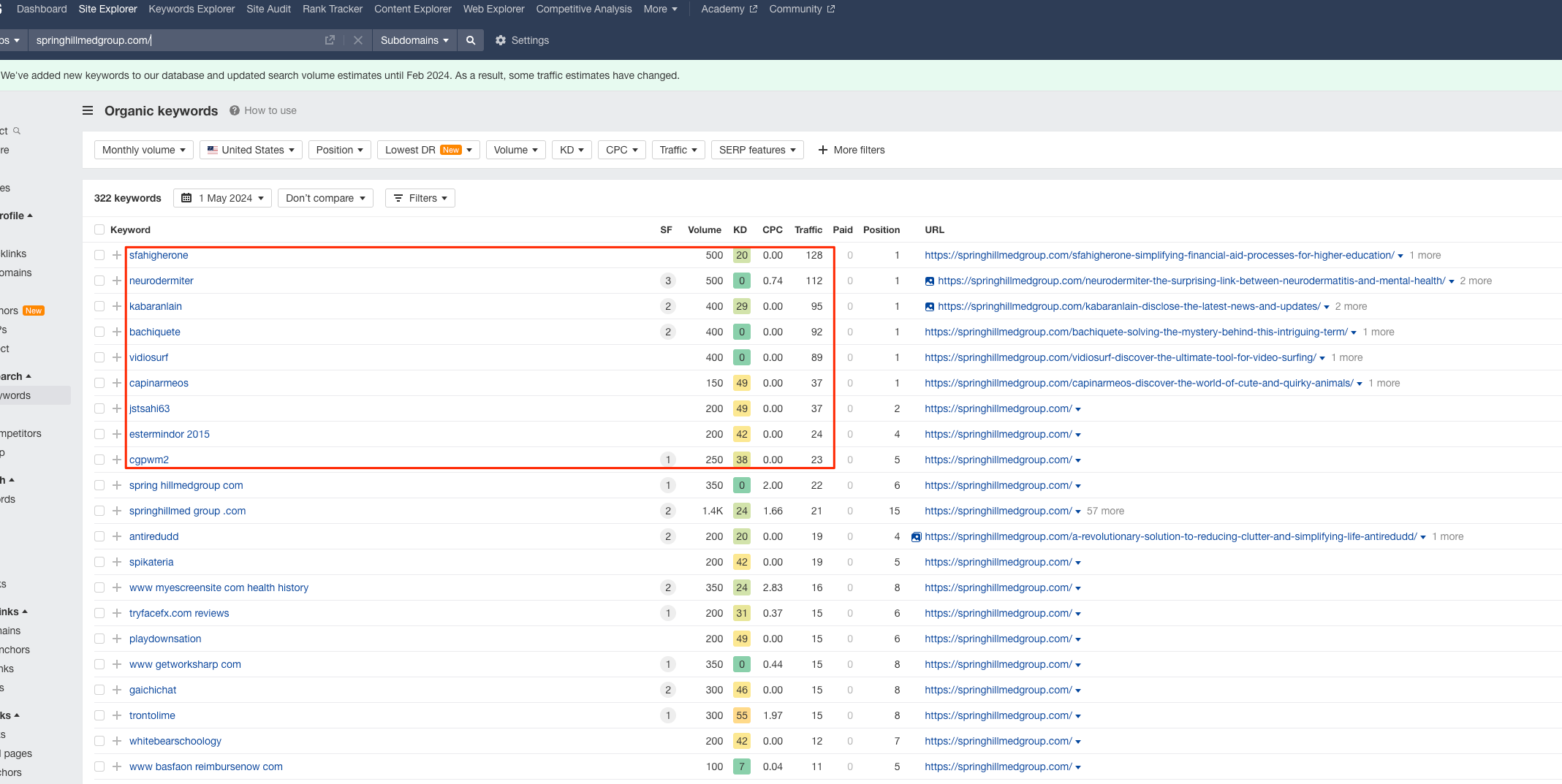Screen dimensions: 1562x784
Task: Open the springhillmed group .com keyword link
Action: 187,511
